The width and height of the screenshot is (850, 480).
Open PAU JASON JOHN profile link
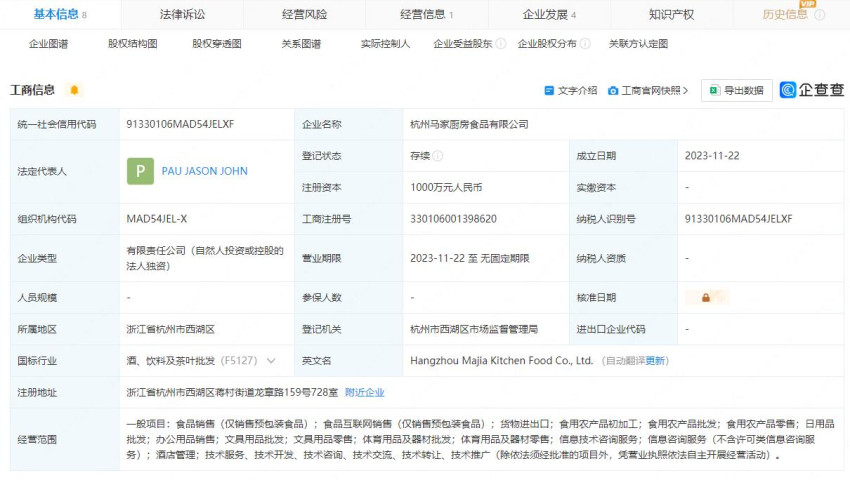[x=204, y=171]
